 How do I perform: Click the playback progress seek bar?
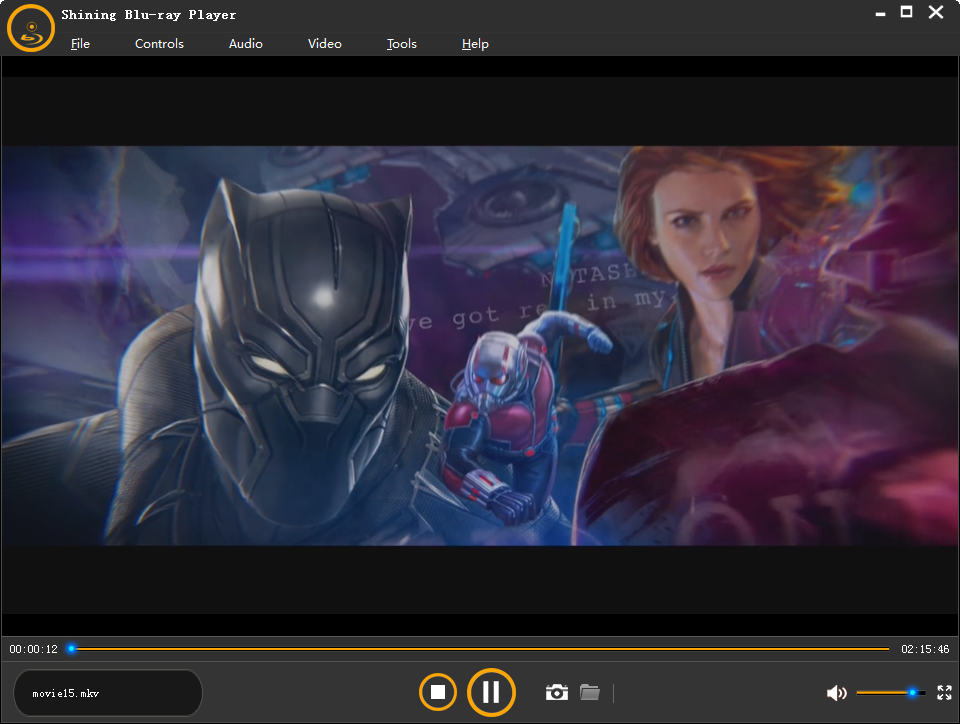(x=480, y=649)
